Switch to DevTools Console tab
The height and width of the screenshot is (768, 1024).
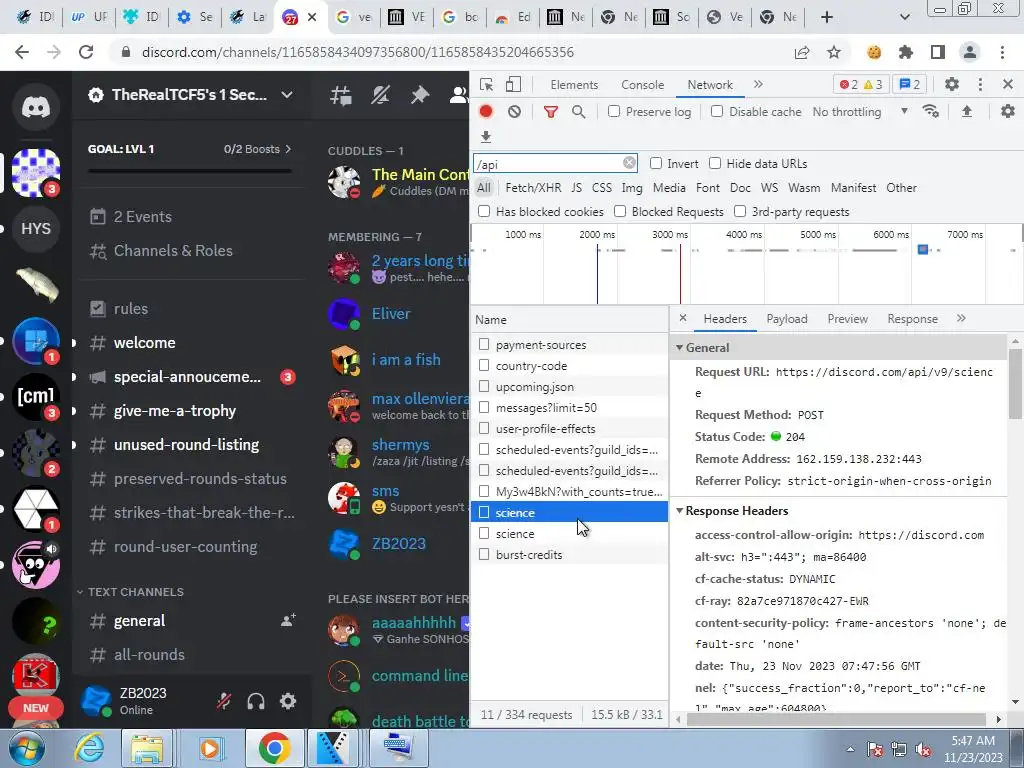click(x=642, y=85)
